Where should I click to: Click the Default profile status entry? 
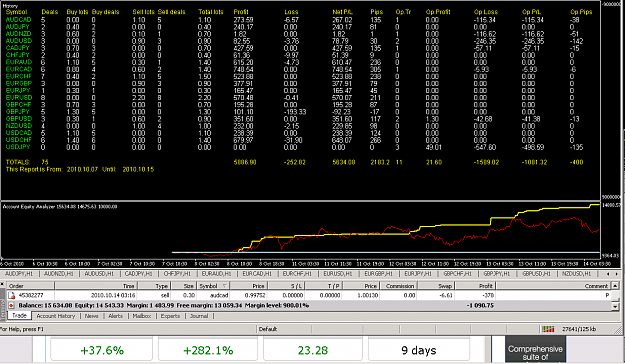[268, 329]
